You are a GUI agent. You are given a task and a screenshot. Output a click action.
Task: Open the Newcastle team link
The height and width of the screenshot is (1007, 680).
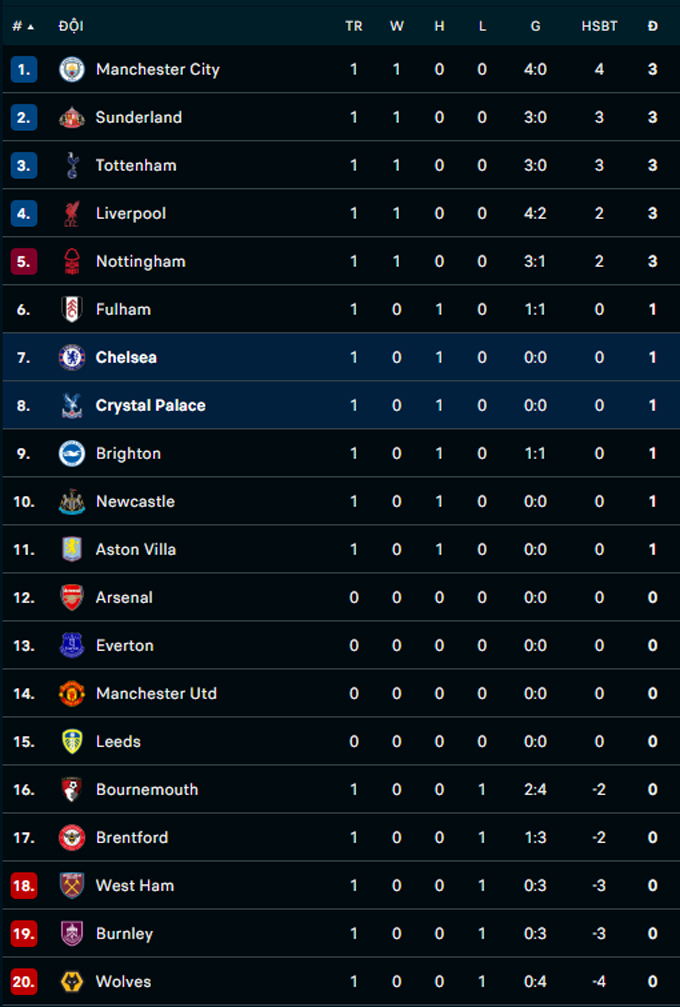(x=135, y=502)
